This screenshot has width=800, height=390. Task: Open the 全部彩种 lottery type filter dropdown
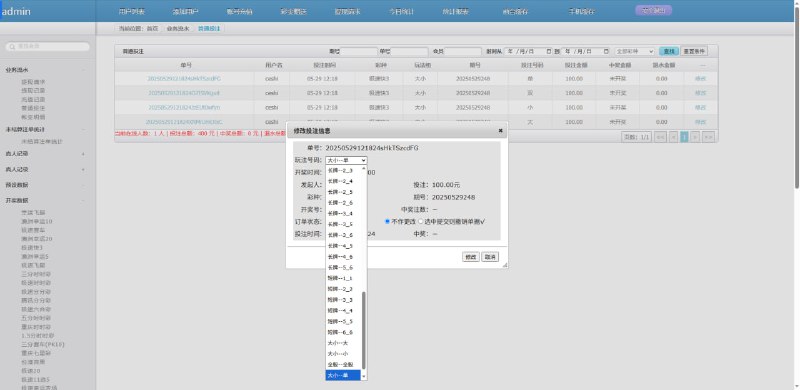(x=635, y=52)
